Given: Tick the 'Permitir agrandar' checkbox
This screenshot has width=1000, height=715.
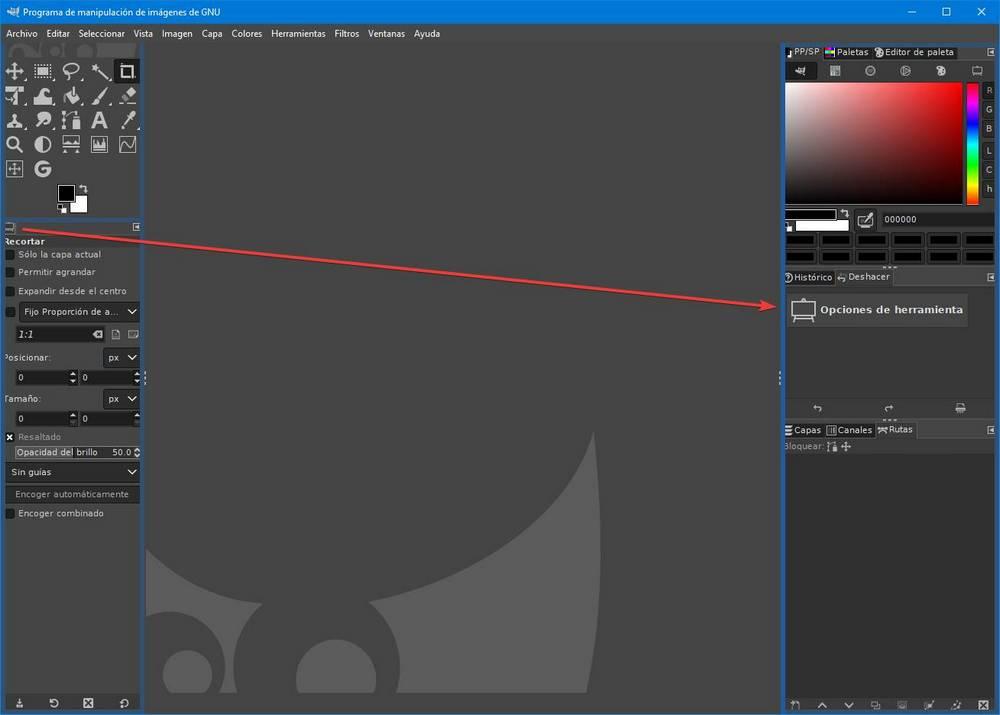Looking at the screenshot, I should coord(10,272).
